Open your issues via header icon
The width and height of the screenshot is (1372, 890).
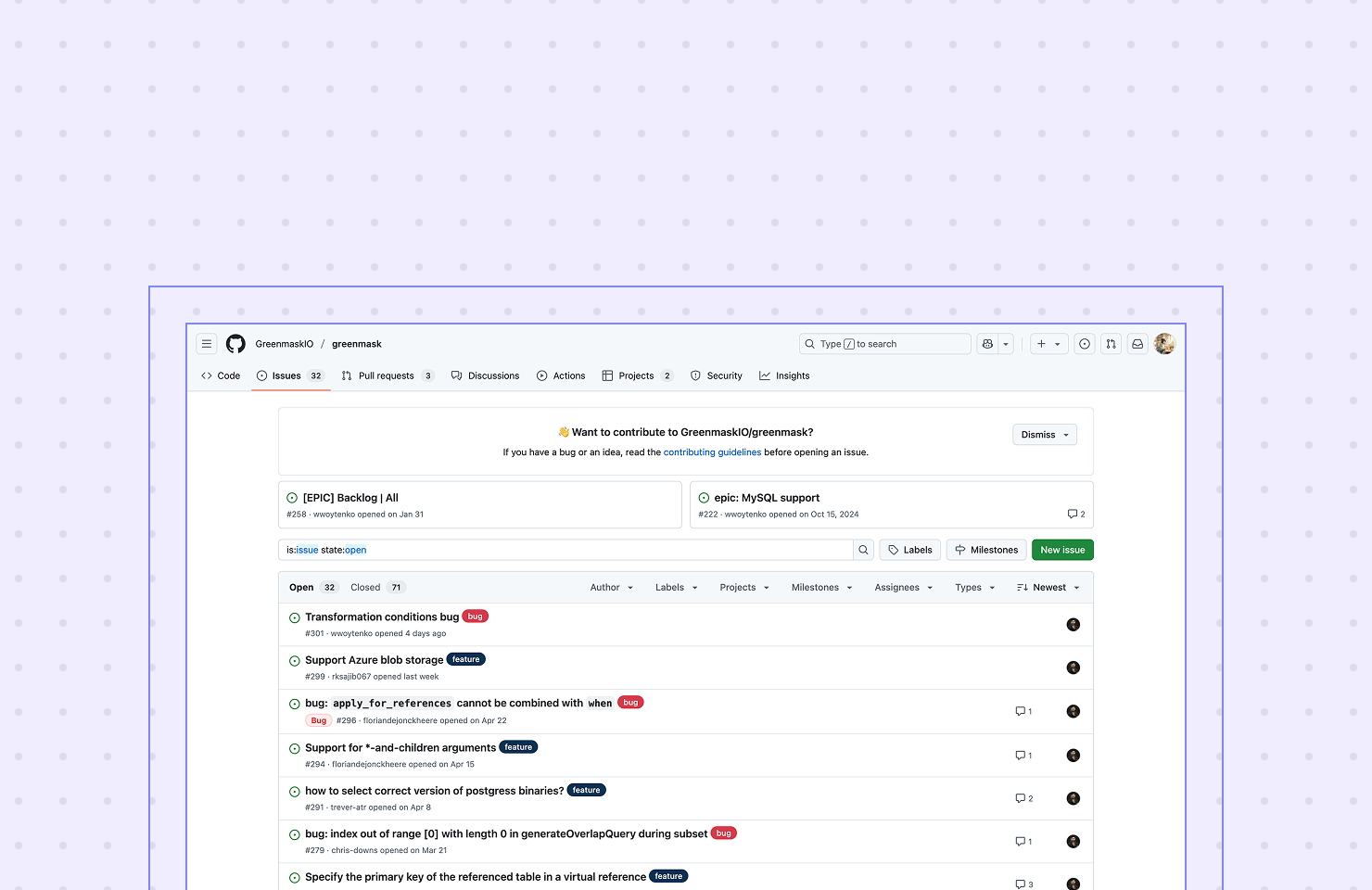pos(1085,344)
